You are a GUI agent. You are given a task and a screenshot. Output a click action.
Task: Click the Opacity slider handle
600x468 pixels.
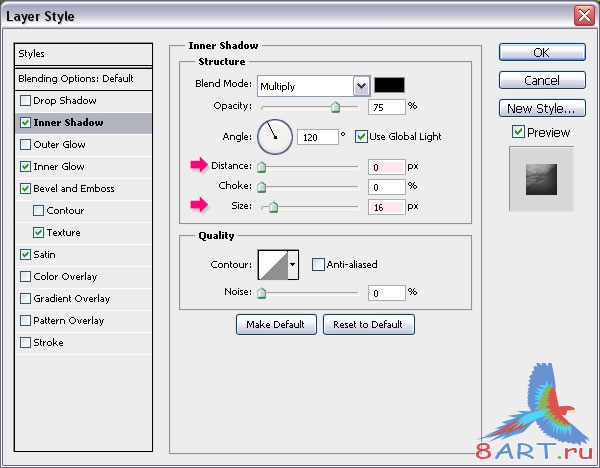335,107
